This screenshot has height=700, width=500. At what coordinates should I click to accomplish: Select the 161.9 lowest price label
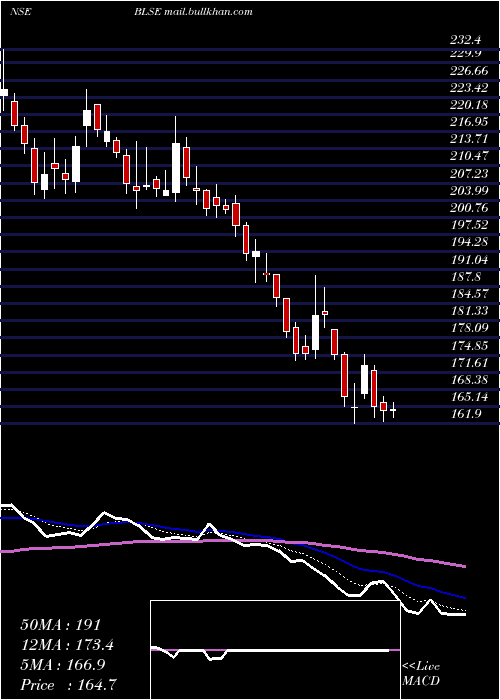pyautogui.click(x=466, y=414)
